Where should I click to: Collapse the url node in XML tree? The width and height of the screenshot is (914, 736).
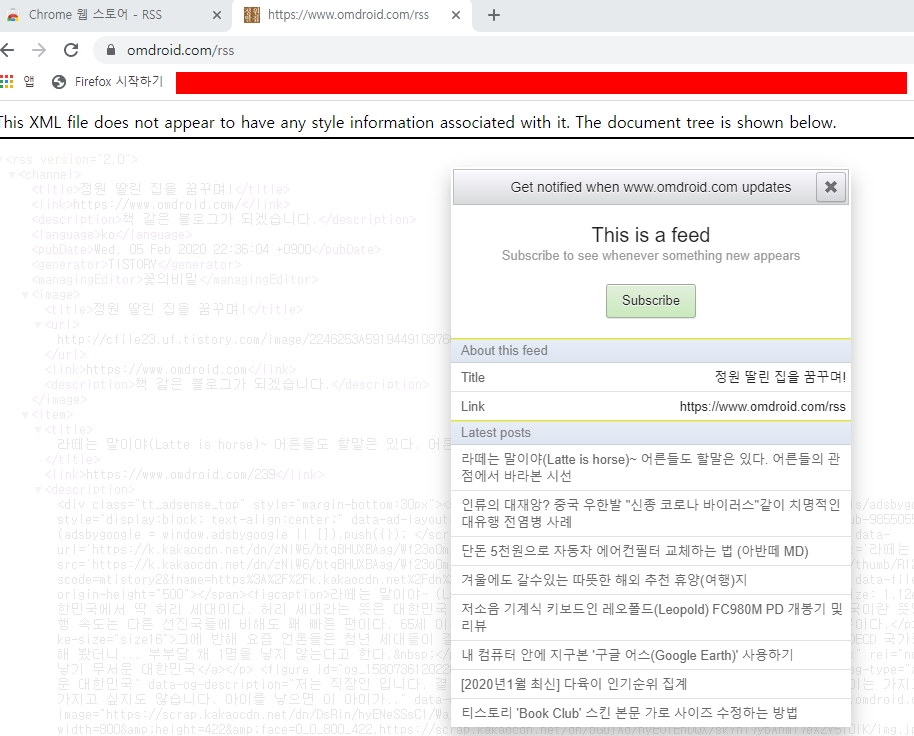[38, 325]
